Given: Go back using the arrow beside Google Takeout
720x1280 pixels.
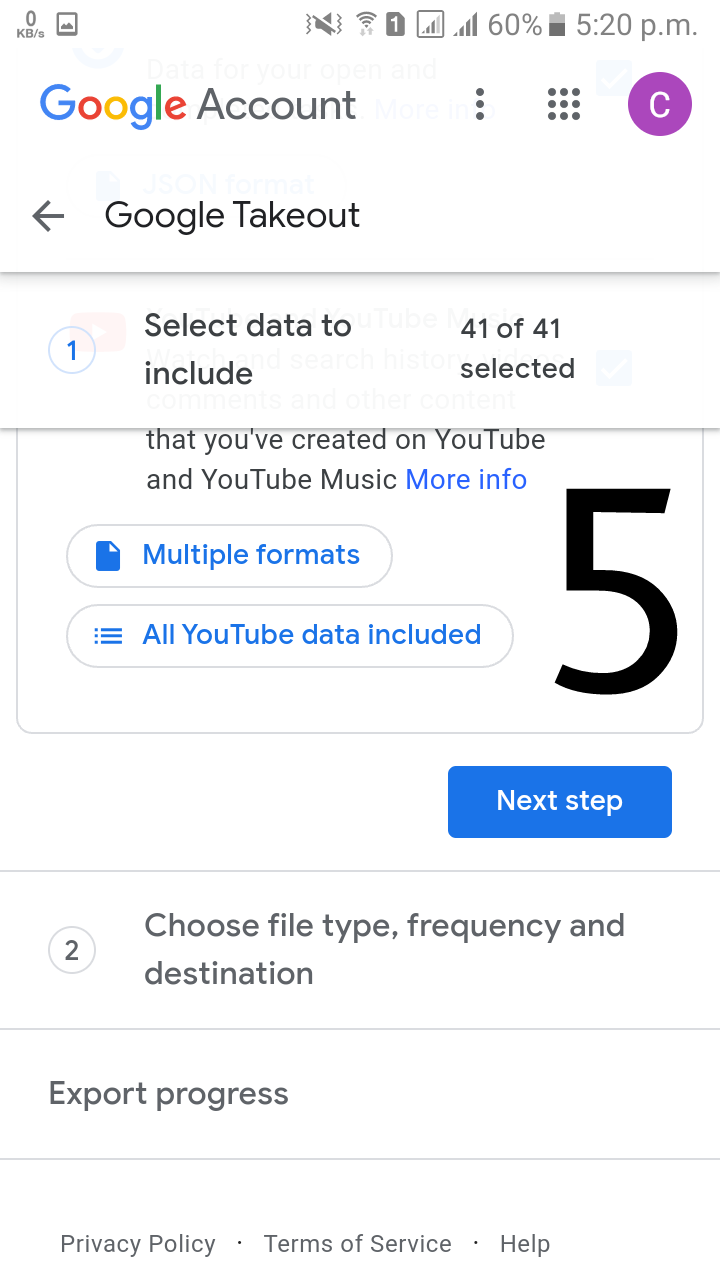Looking at the screenshot, I should click(48, 216).
